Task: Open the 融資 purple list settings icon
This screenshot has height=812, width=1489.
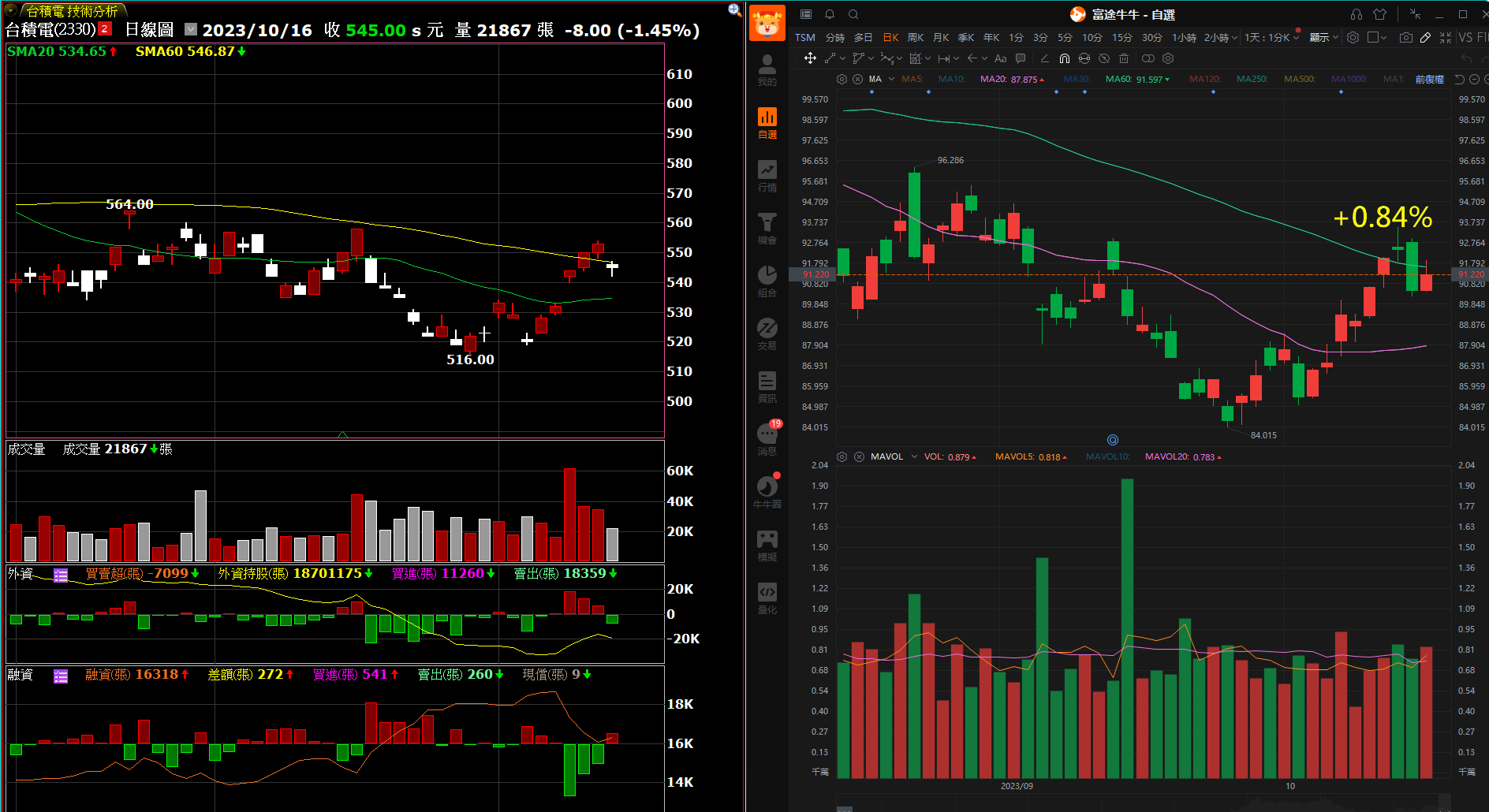Action: click(61, 676)
